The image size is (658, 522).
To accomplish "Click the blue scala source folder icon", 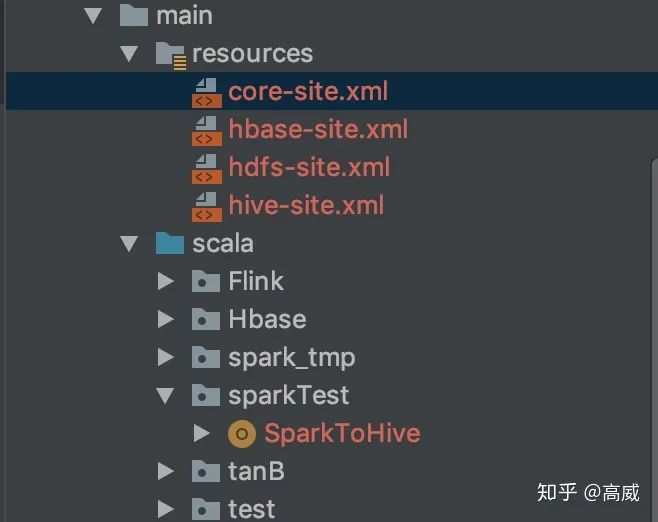I will point(170,243).
